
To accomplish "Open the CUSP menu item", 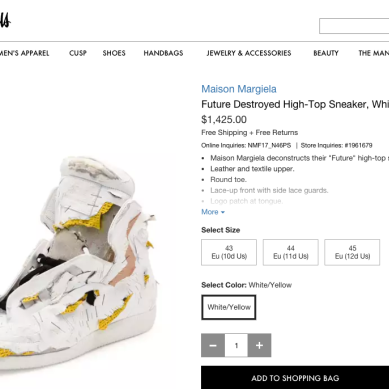I will click(x=78, y=53).
